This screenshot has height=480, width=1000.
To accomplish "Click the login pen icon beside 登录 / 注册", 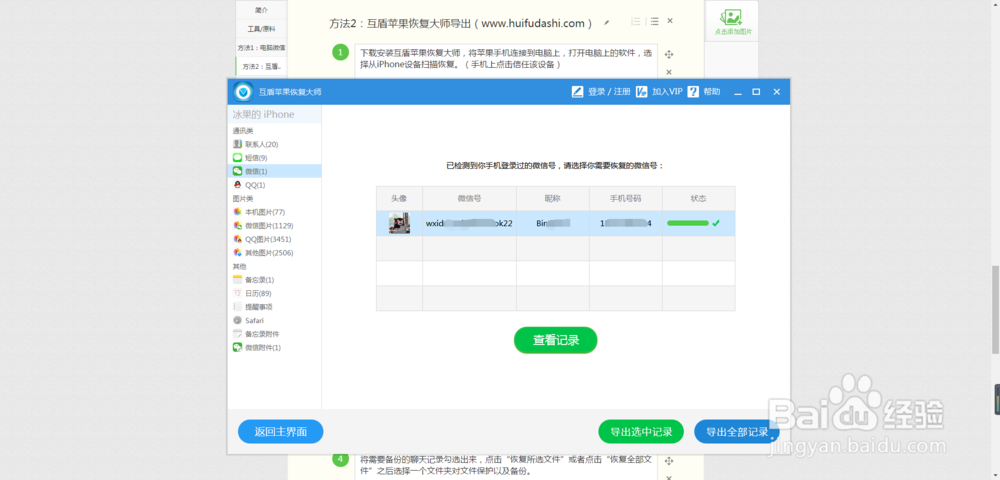I will point(578,92).
